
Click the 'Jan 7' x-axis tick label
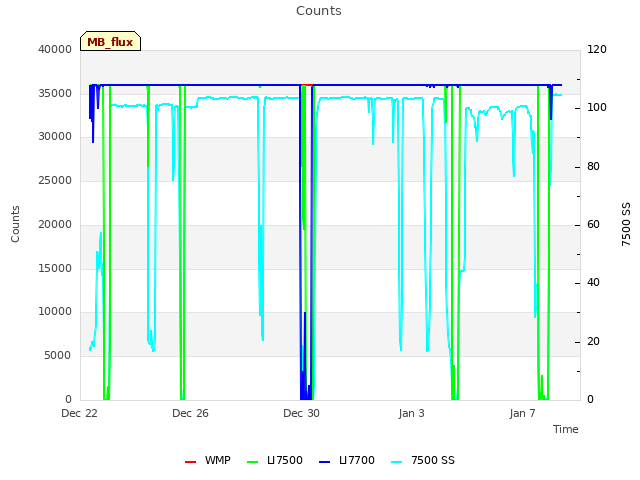click(522, 413)
